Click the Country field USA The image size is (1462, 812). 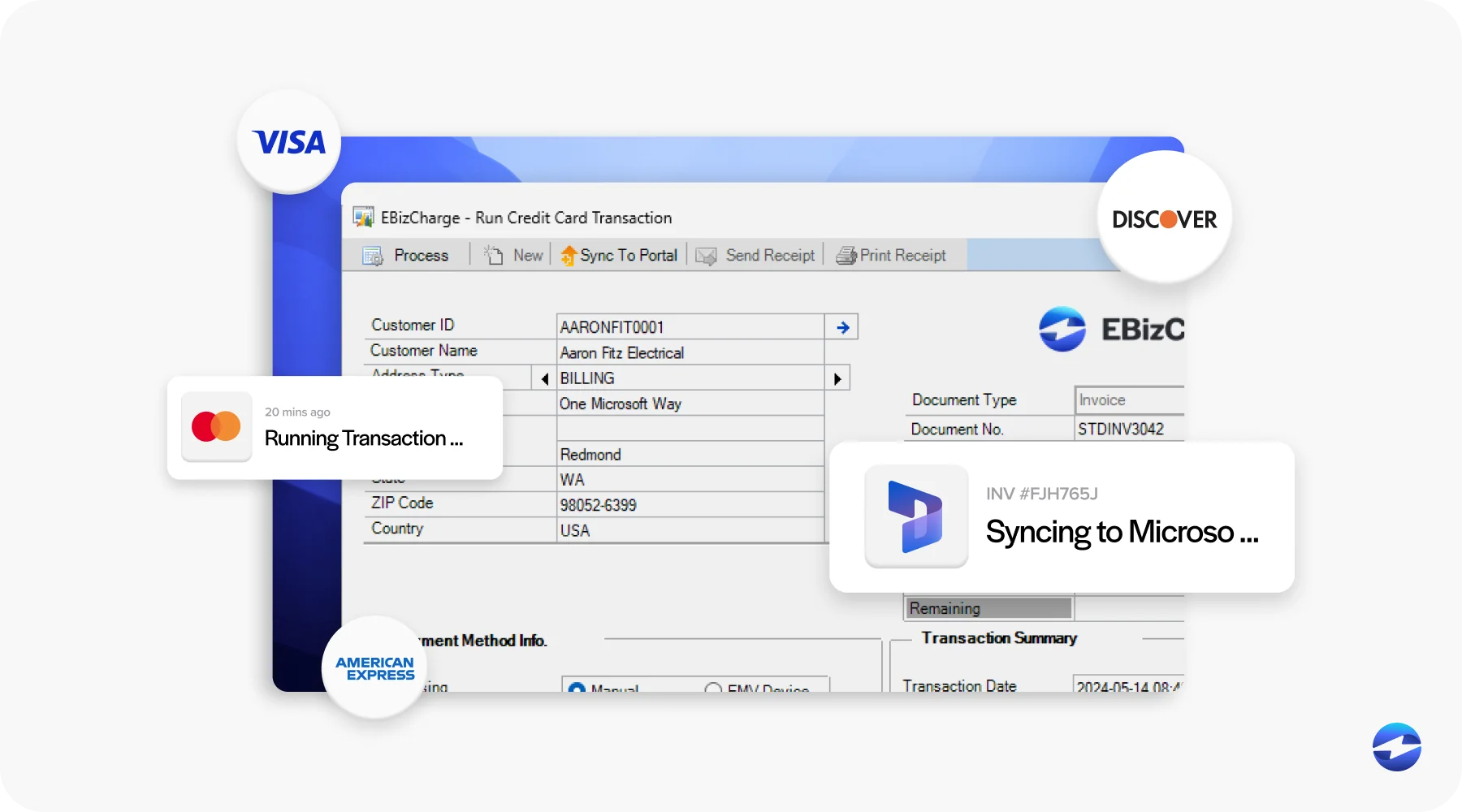pos(690,529)
